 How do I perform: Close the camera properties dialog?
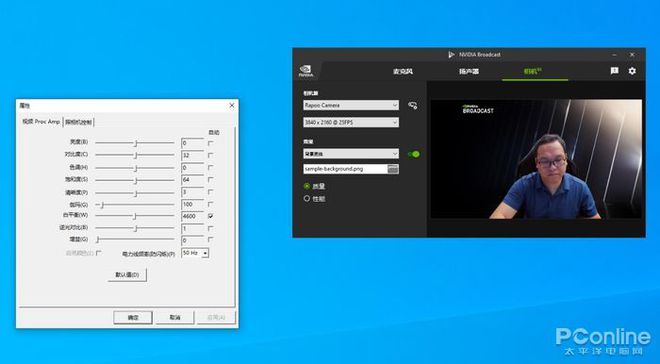pos(232,105)
